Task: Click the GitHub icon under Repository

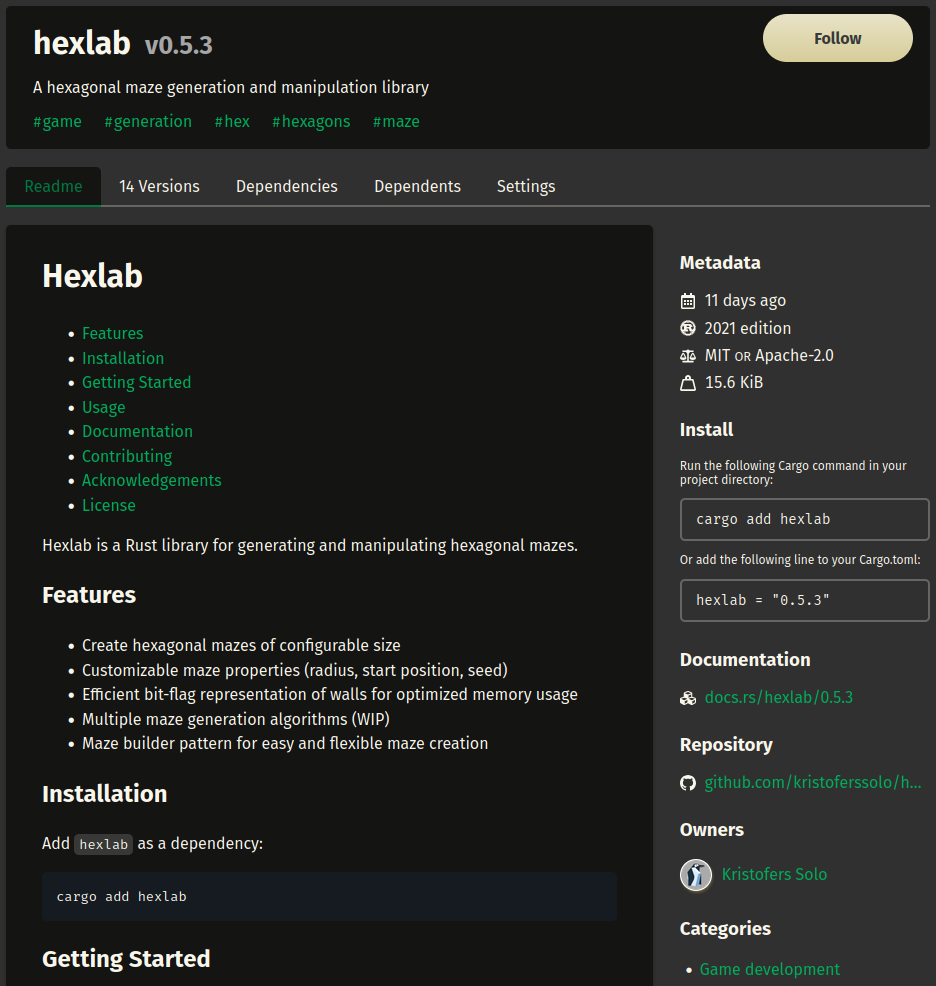Action: click(x=688, y=783)
